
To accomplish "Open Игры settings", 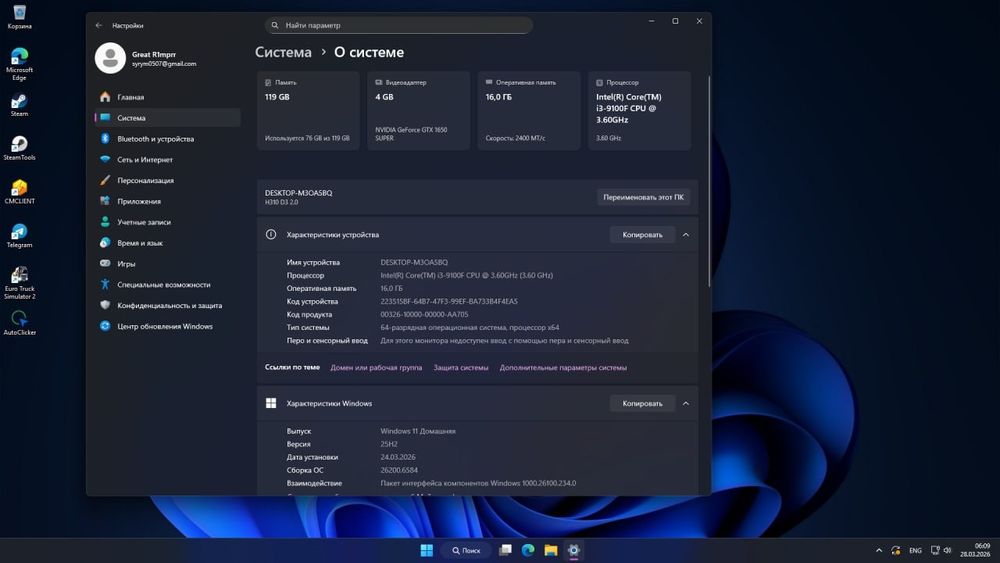I will (x=167, y=264).
